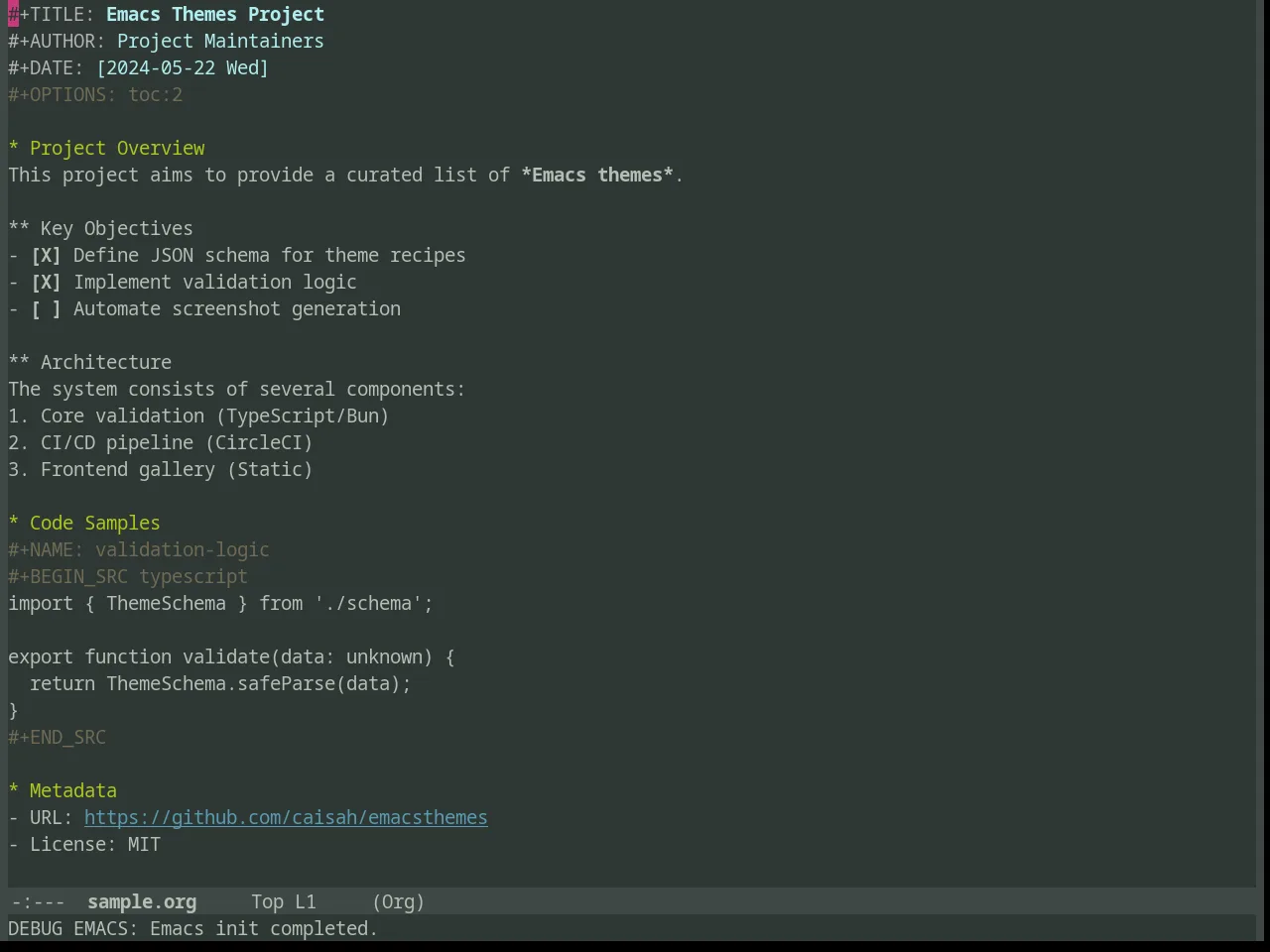Click the [2024-05-22 Wed] date stamp
Viewport: 1270px width, 952px height.
click(183, 68)
